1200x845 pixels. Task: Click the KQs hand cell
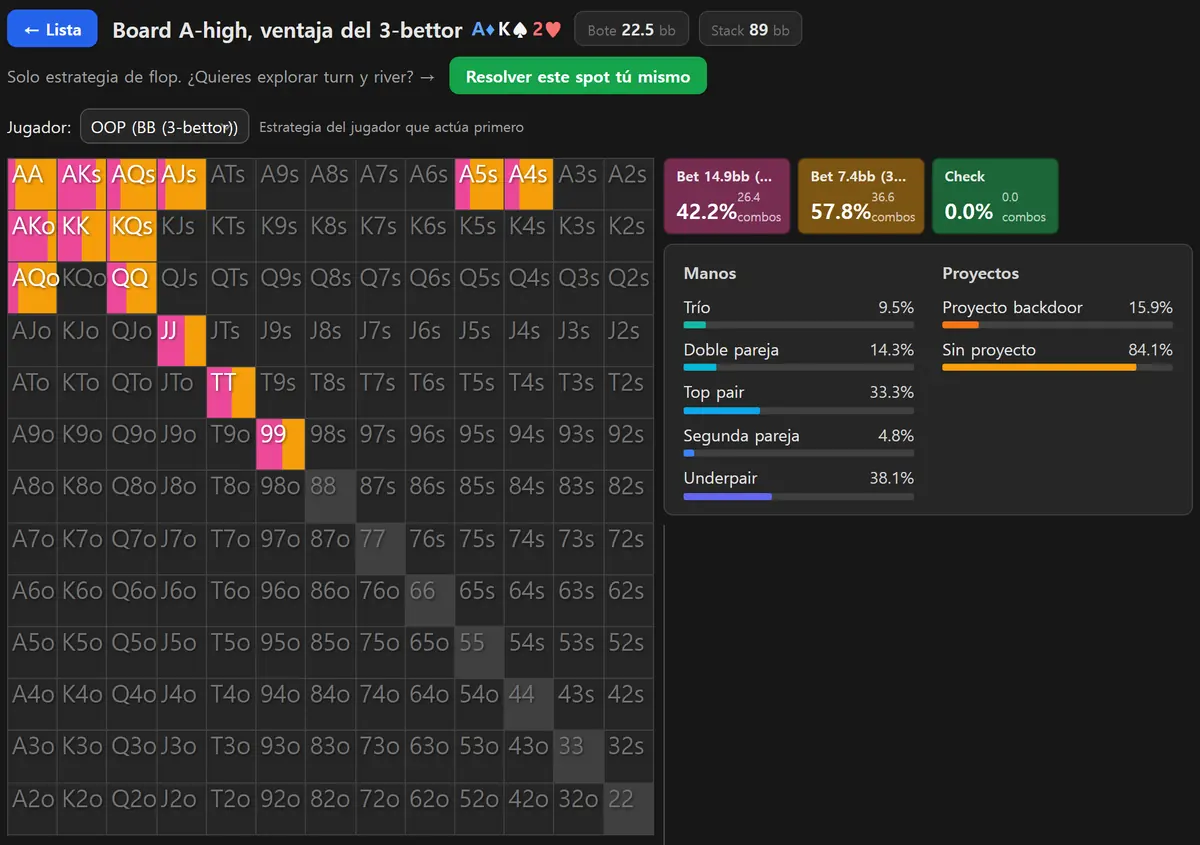click(131, 236)
